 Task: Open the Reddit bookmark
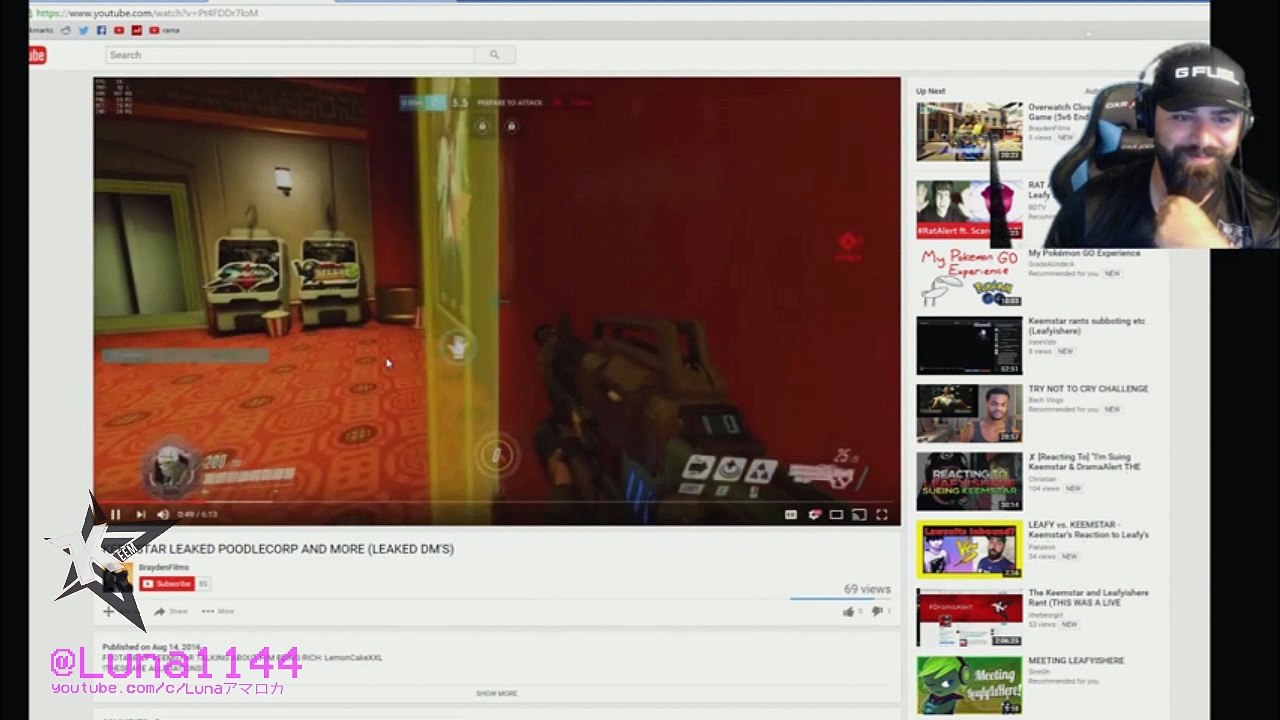[x=66, y=30]
